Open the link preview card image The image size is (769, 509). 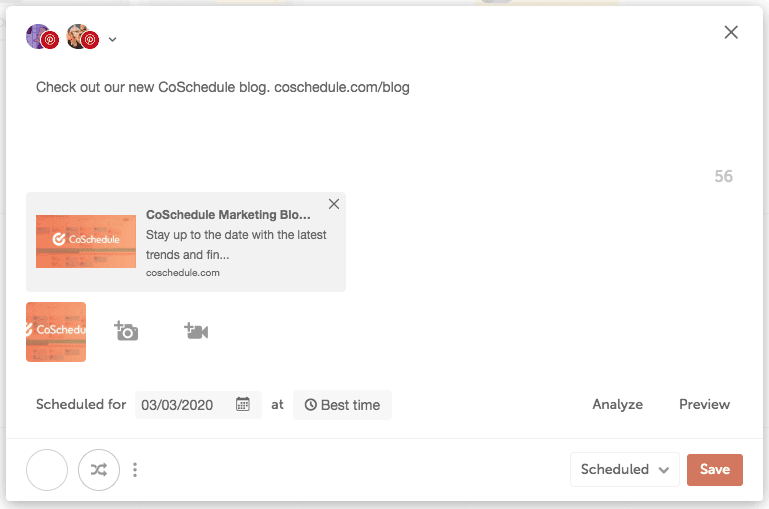pyautogui.click(x=86, y=241)
